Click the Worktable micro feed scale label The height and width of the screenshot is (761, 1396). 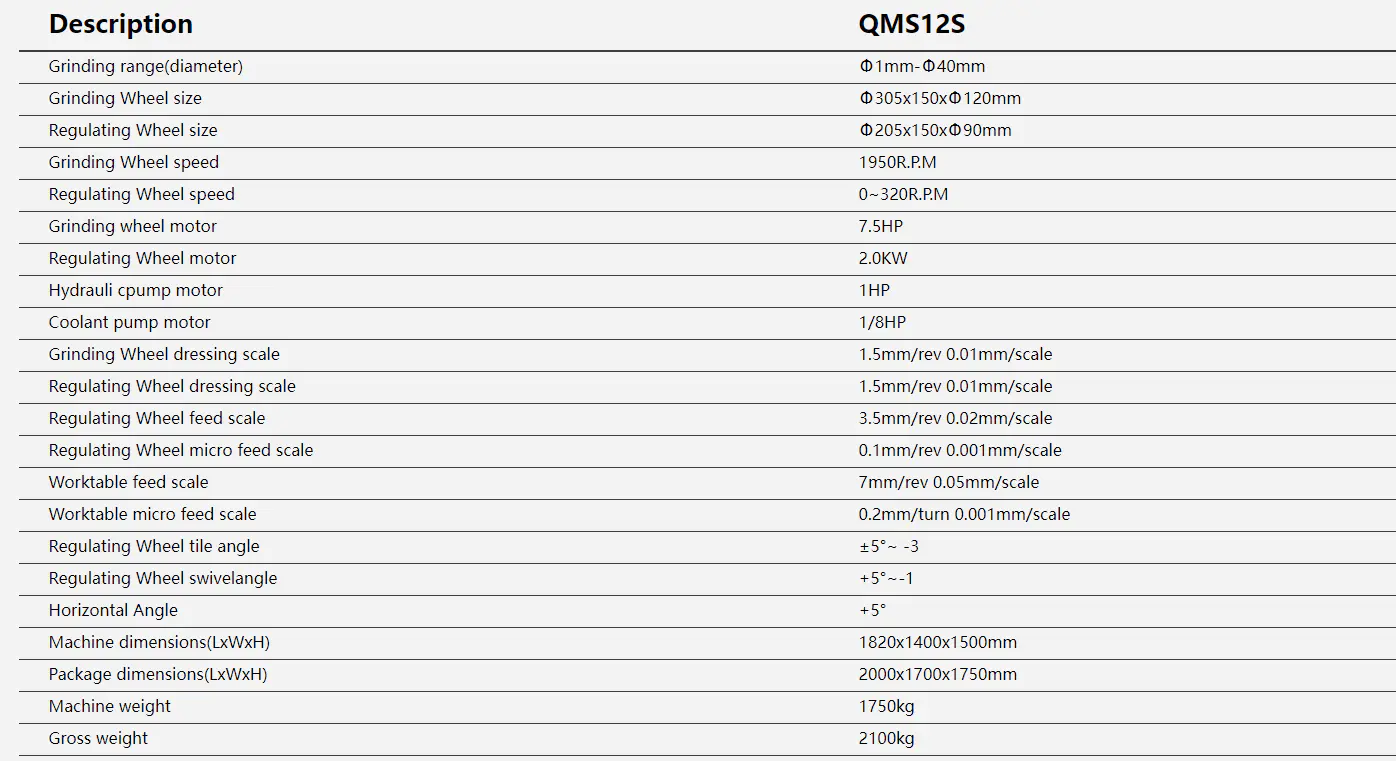[153, 514]
